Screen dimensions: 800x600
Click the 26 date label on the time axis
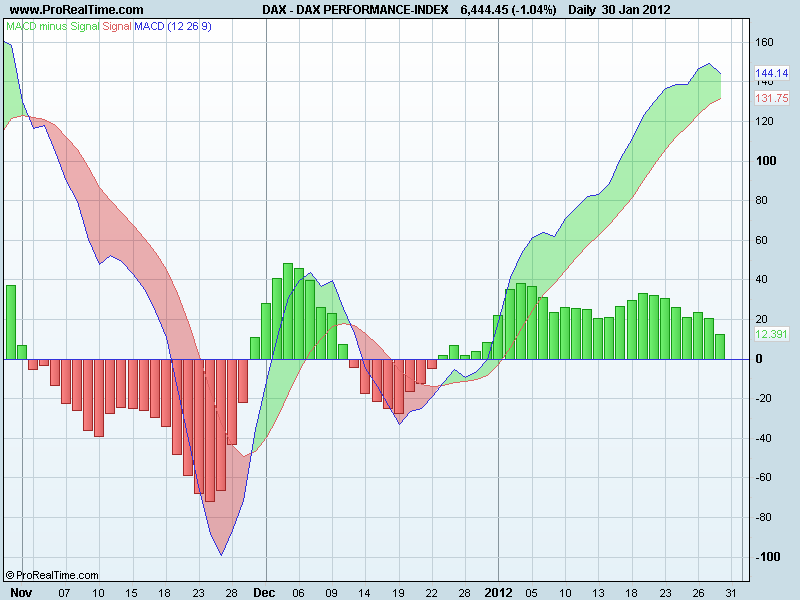tap(698, 593)
